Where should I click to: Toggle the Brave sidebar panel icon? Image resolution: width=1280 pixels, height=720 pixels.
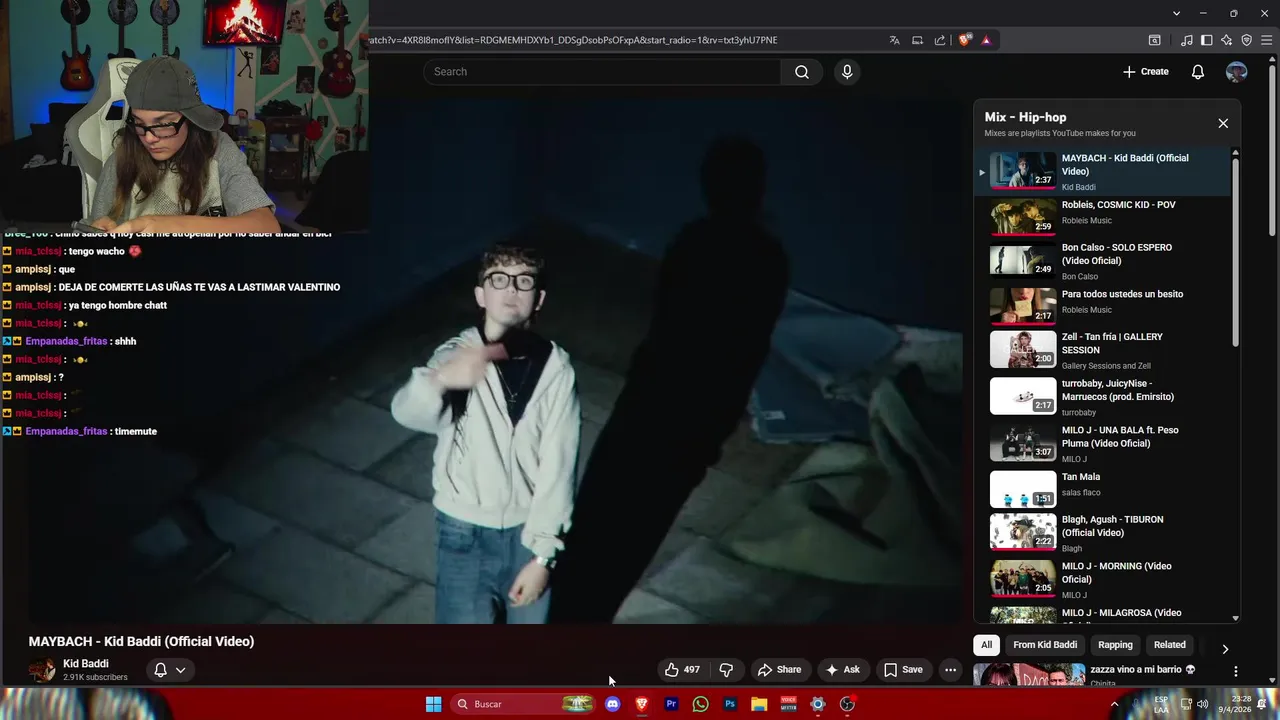click(x=1207, y=40)
